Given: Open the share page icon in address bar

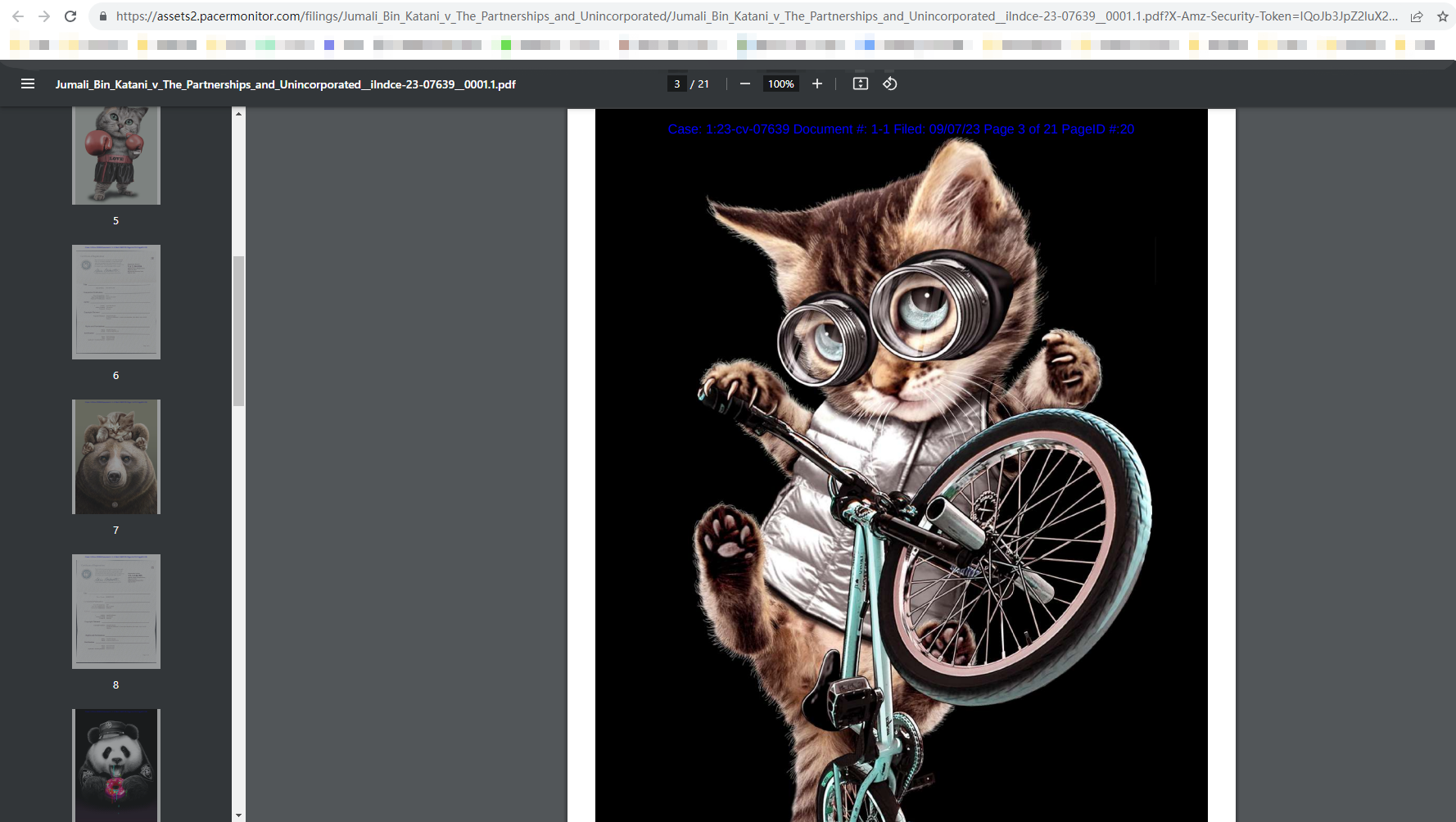Looking at the screenshot, I should [1417, 16].
